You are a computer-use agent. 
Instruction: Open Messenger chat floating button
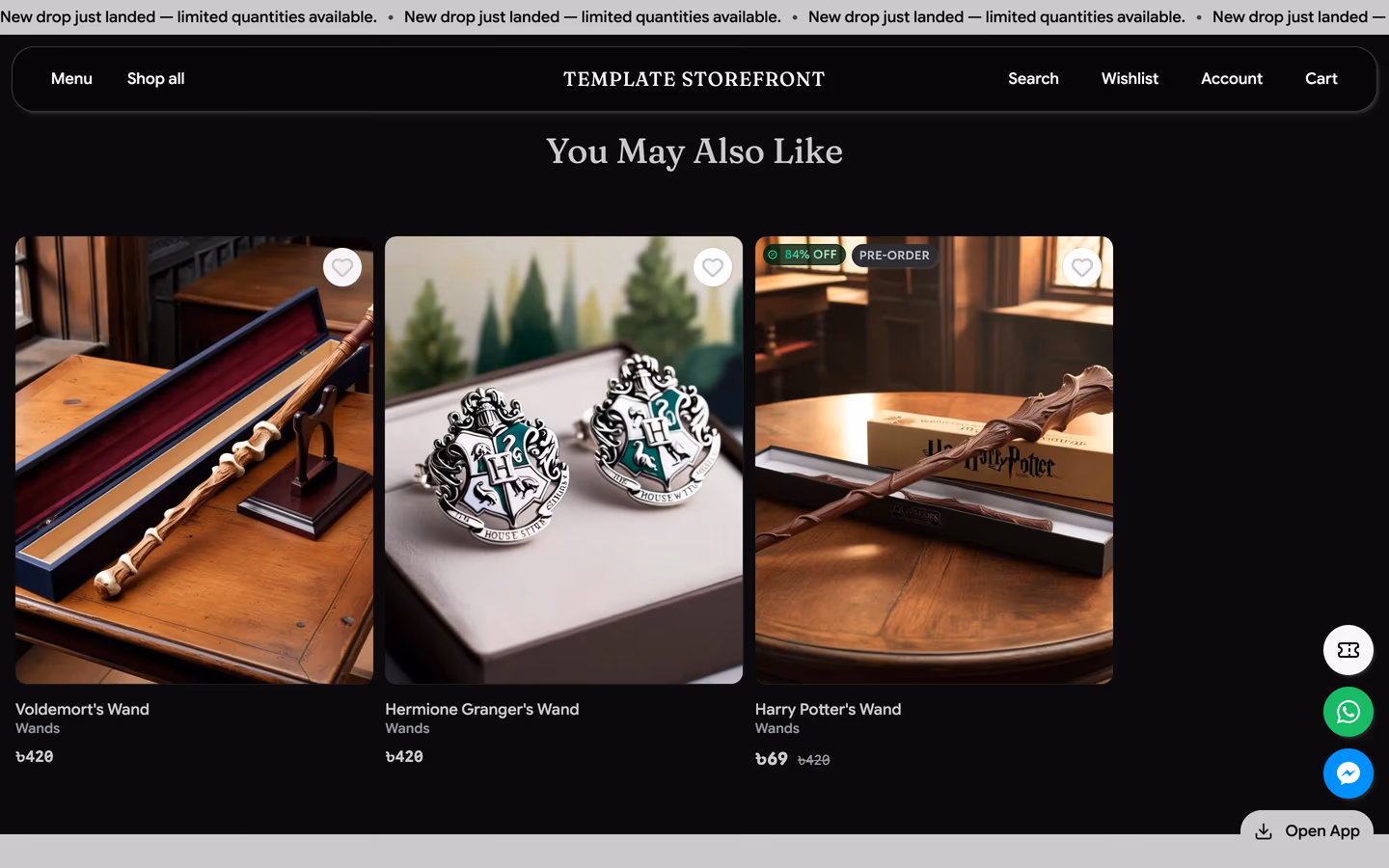click(1348, 773)
